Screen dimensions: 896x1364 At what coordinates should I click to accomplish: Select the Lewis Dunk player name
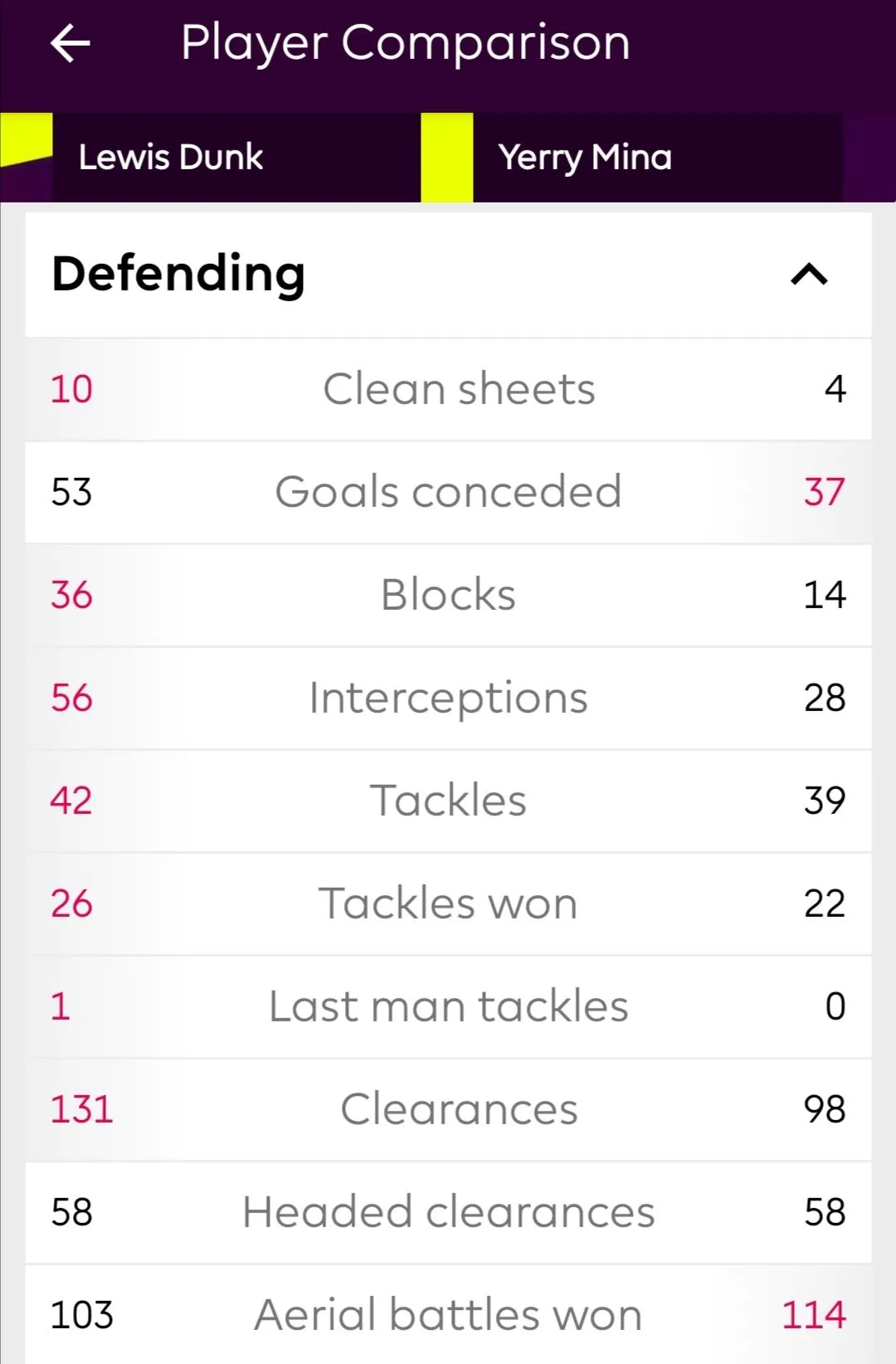coord(171,157)
